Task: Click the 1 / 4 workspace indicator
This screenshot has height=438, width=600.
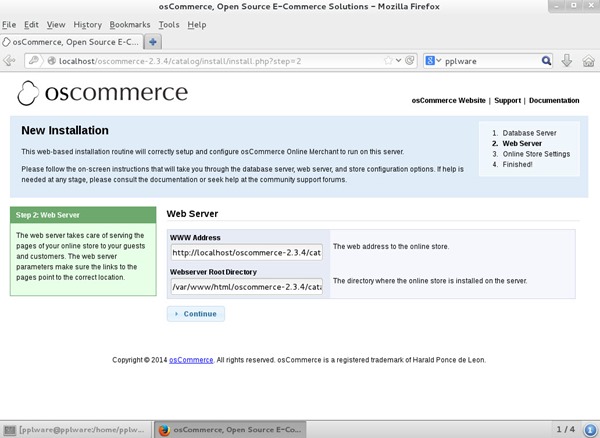Action: (x=566, y=429)
